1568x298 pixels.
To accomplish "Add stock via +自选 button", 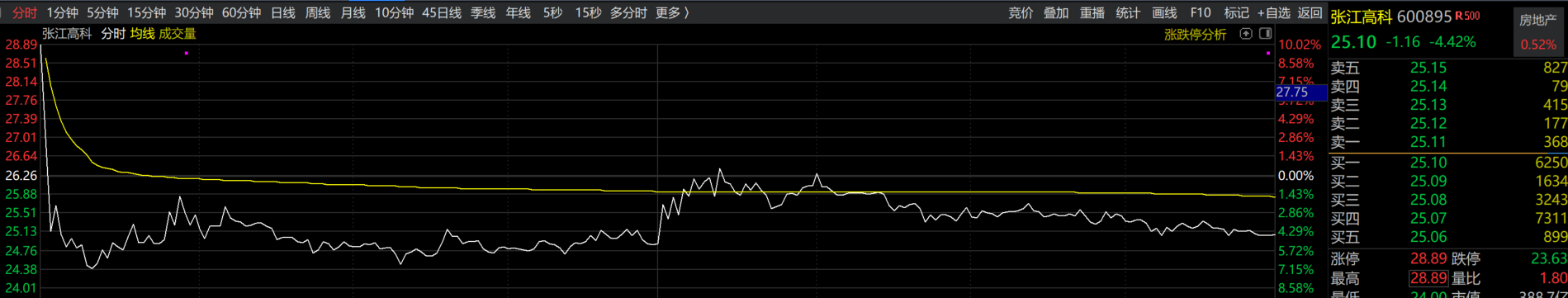I will pos(1273,12).
